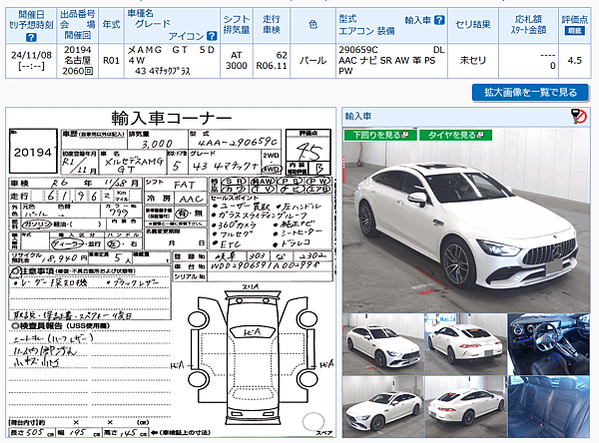This screenshot has width=599, height=443.
Task: Open 下回りを見る underbody view
Action: pos(380,135)
